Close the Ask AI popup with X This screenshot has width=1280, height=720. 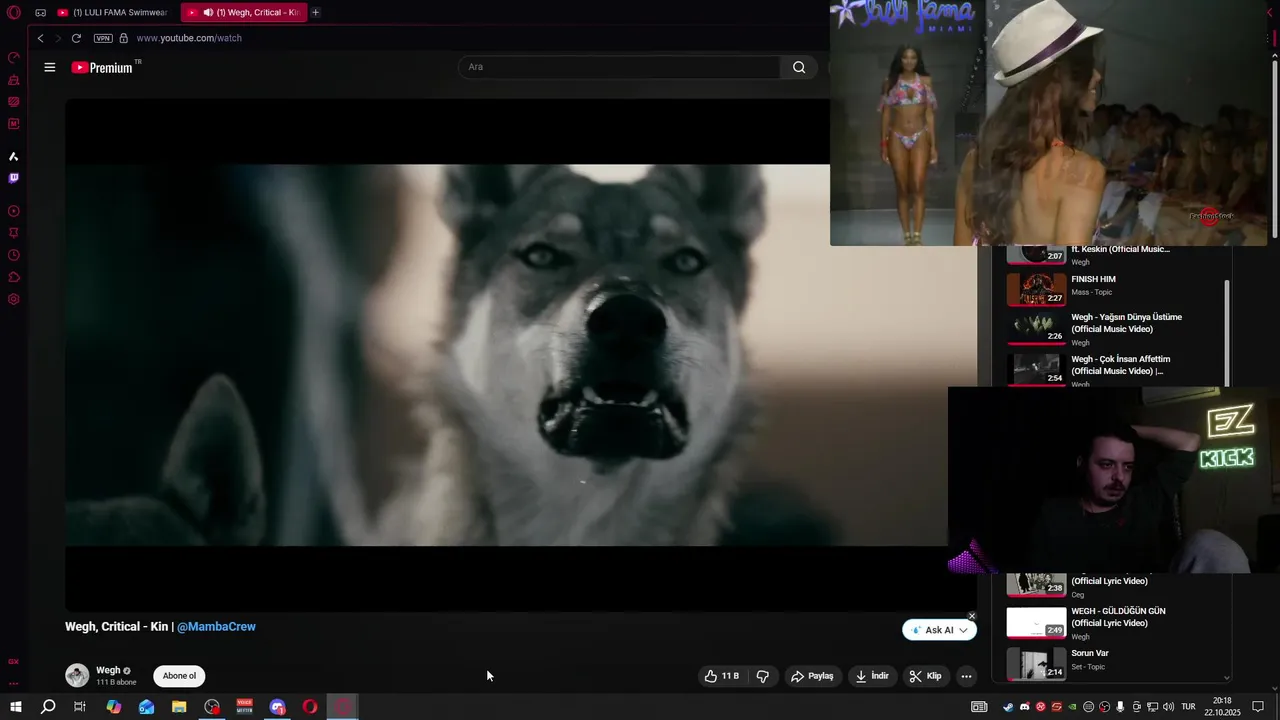[971, 616]
